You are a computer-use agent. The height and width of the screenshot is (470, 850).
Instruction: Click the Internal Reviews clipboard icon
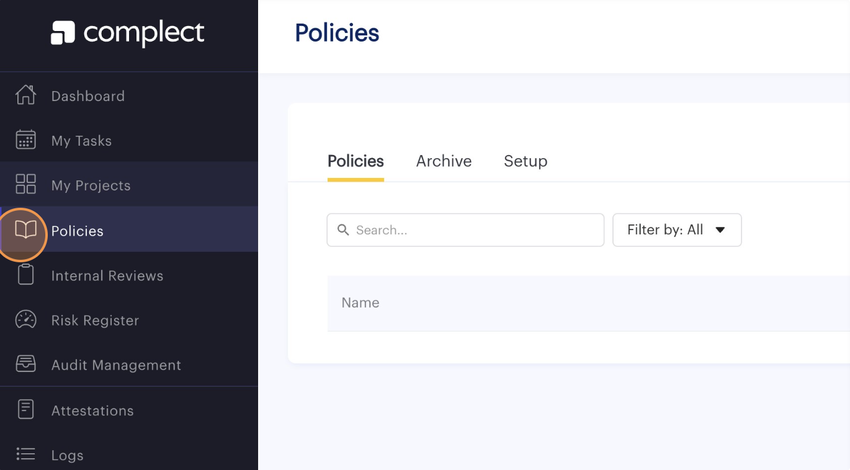click(26, 275)
